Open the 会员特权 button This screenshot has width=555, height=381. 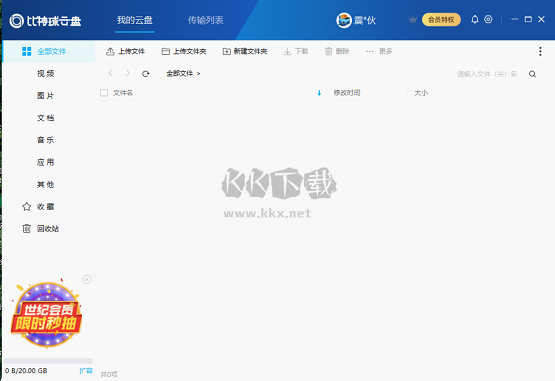click(x=441, y=19)
